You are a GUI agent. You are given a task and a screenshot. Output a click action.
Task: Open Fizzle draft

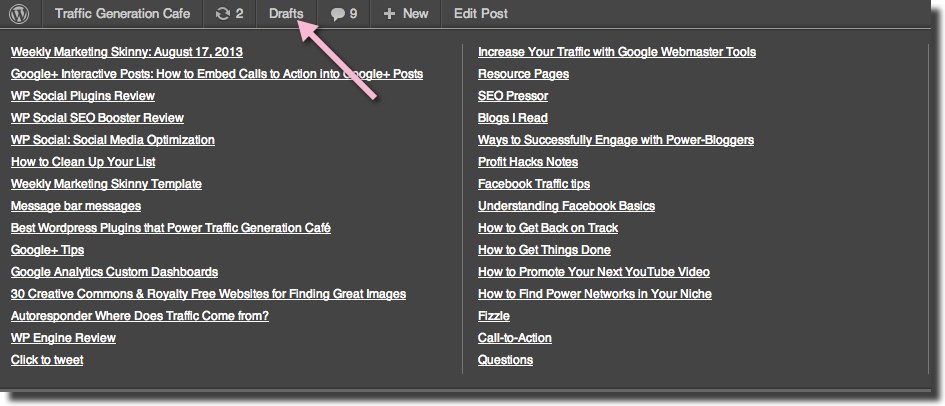pos(494,316)
